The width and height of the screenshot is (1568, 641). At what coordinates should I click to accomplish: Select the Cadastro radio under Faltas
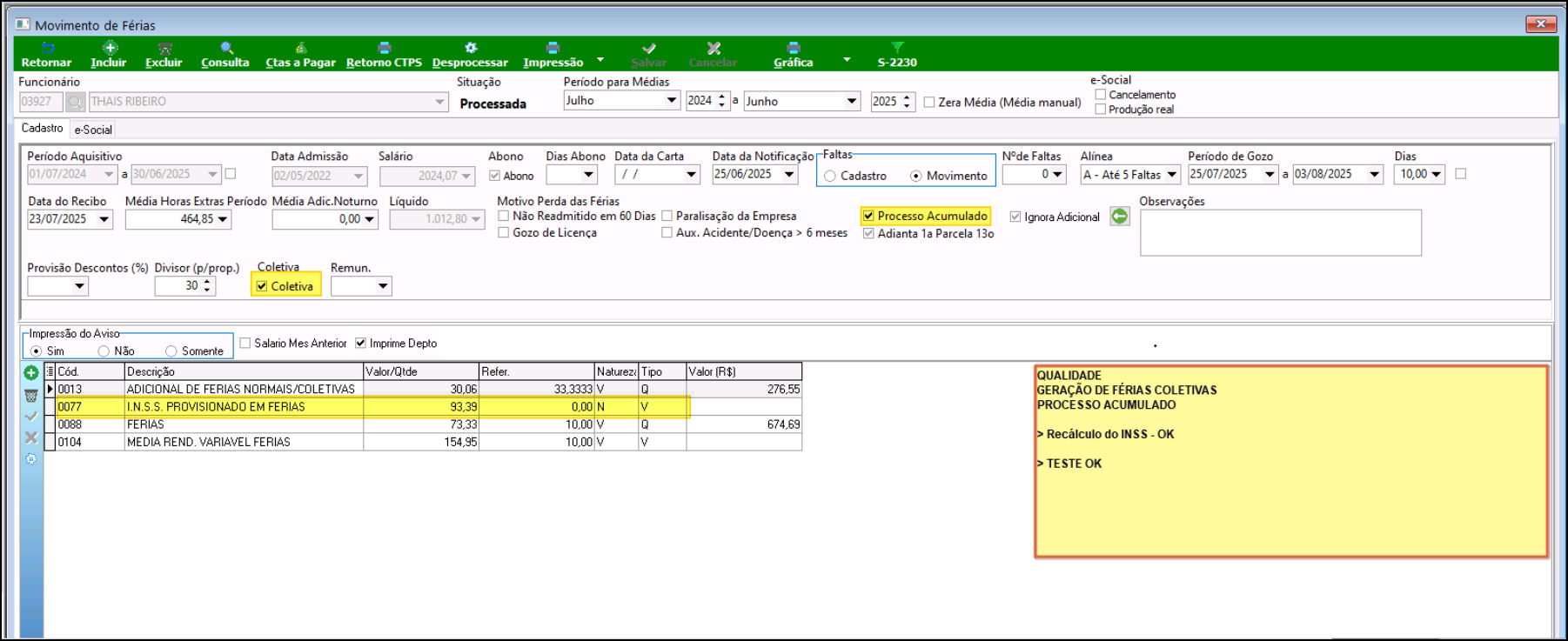tap(830, 176)
